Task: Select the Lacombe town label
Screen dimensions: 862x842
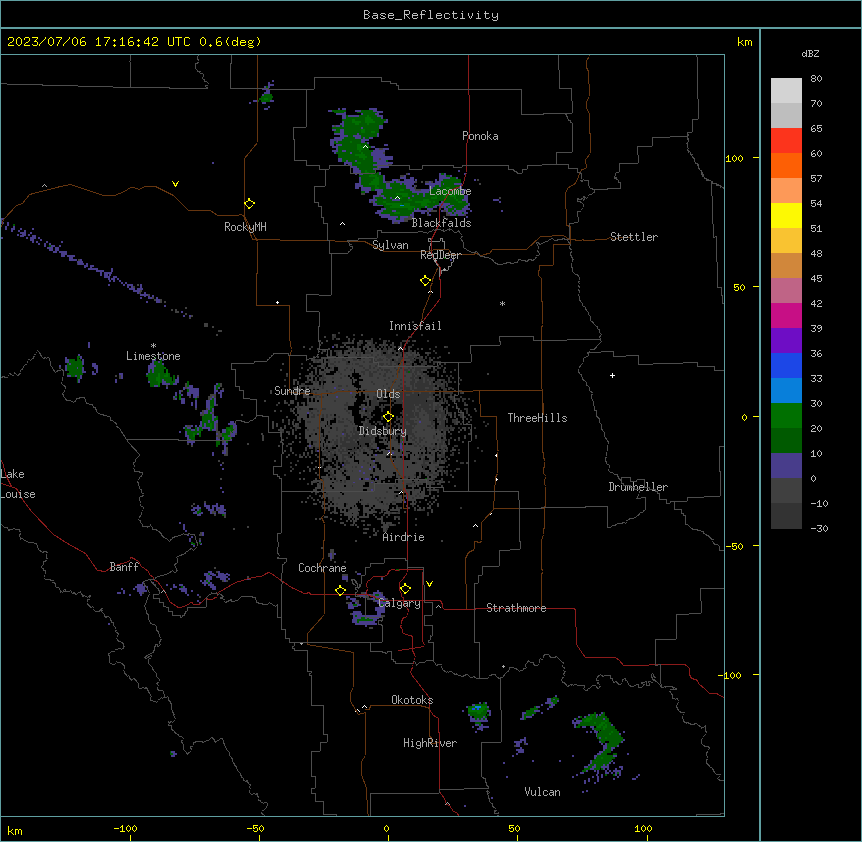Action: point(450,191)
